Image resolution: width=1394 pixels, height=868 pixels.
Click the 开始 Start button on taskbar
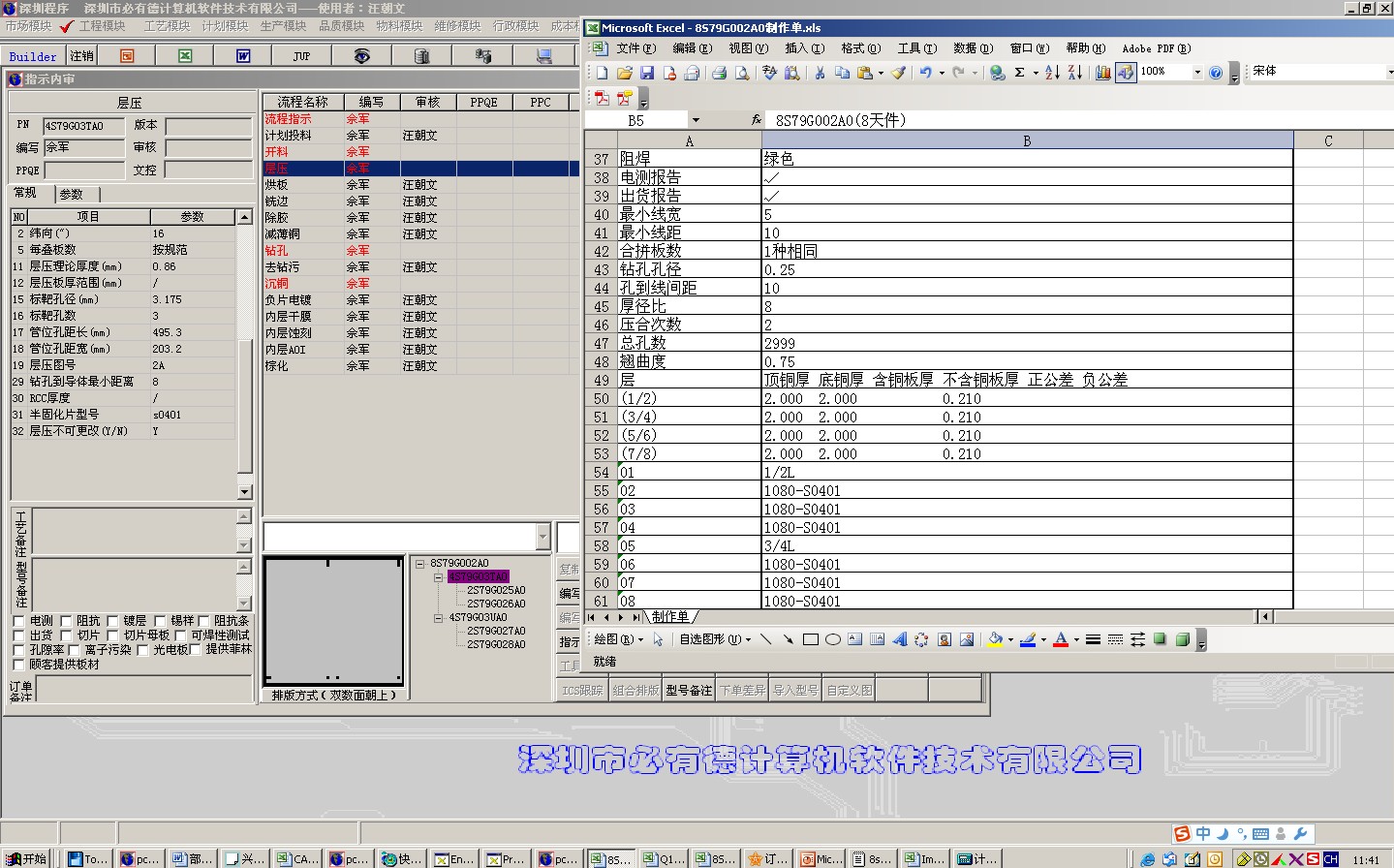26,858
